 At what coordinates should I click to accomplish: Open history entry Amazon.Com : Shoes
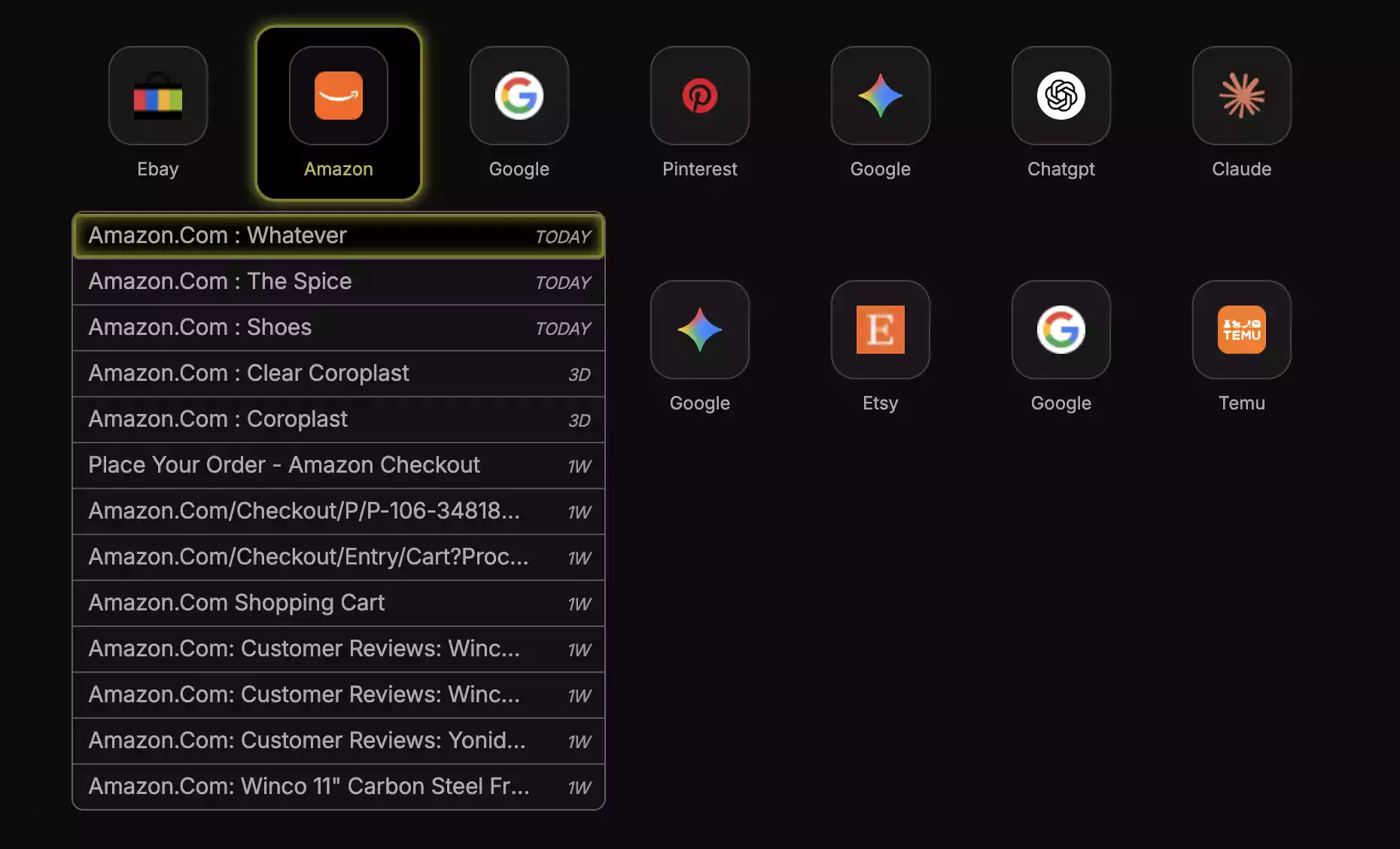tap(339, 327)
